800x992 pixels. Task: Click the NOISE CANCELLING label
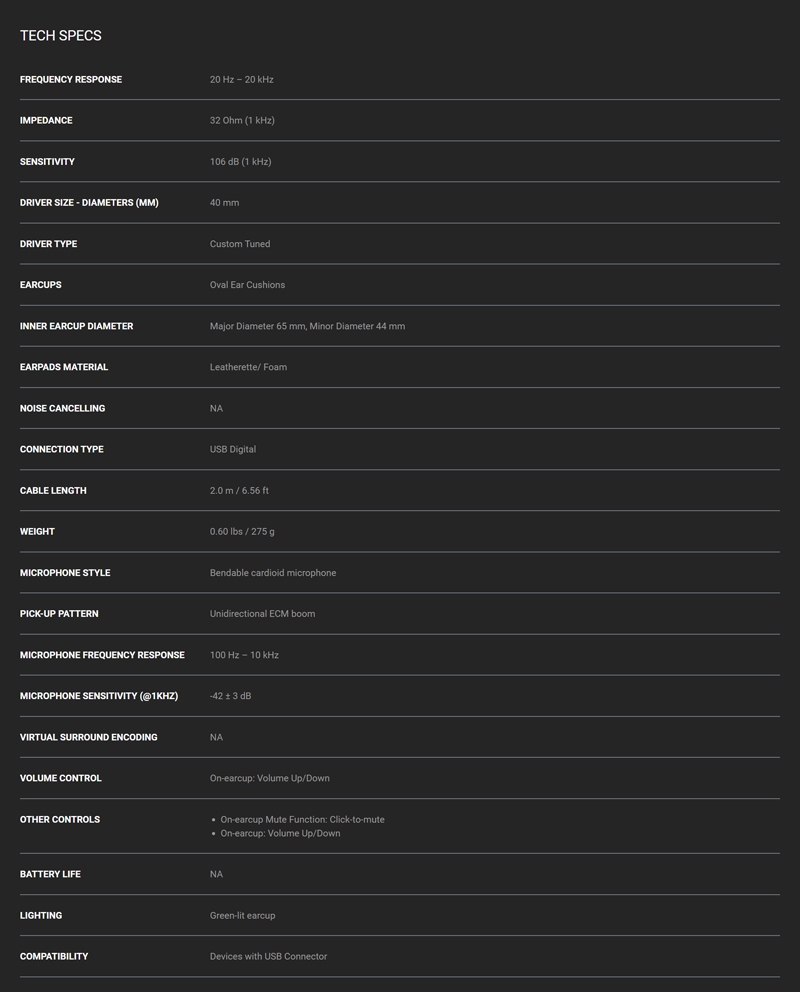63,408
